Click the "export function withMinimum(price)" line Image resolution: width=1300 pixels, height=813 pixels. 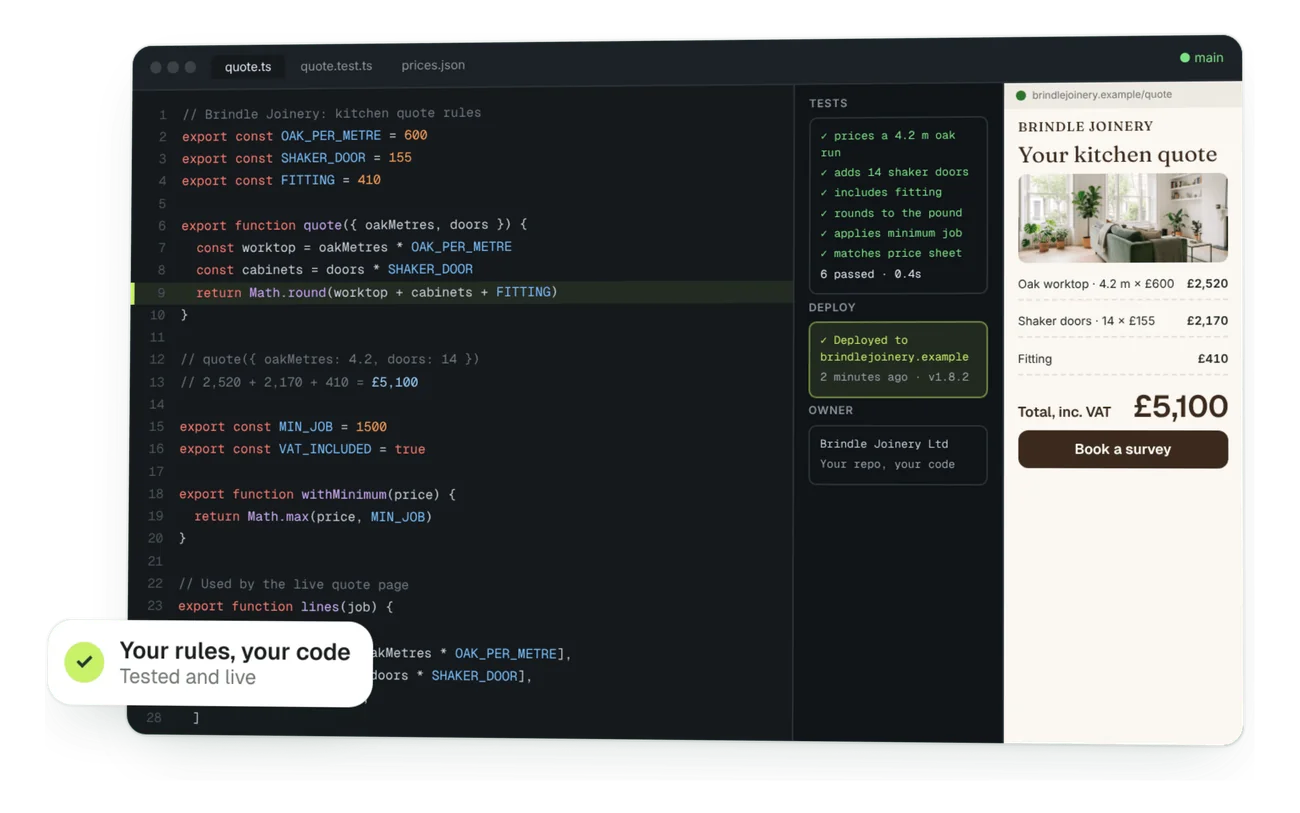point(317,494)
